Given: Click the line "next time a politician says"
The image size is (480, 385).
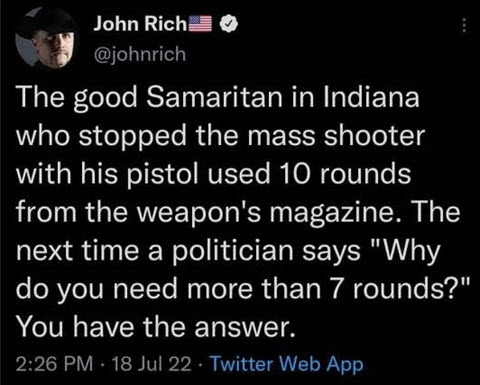Looking at the screenshot, I should pos(188,251).
